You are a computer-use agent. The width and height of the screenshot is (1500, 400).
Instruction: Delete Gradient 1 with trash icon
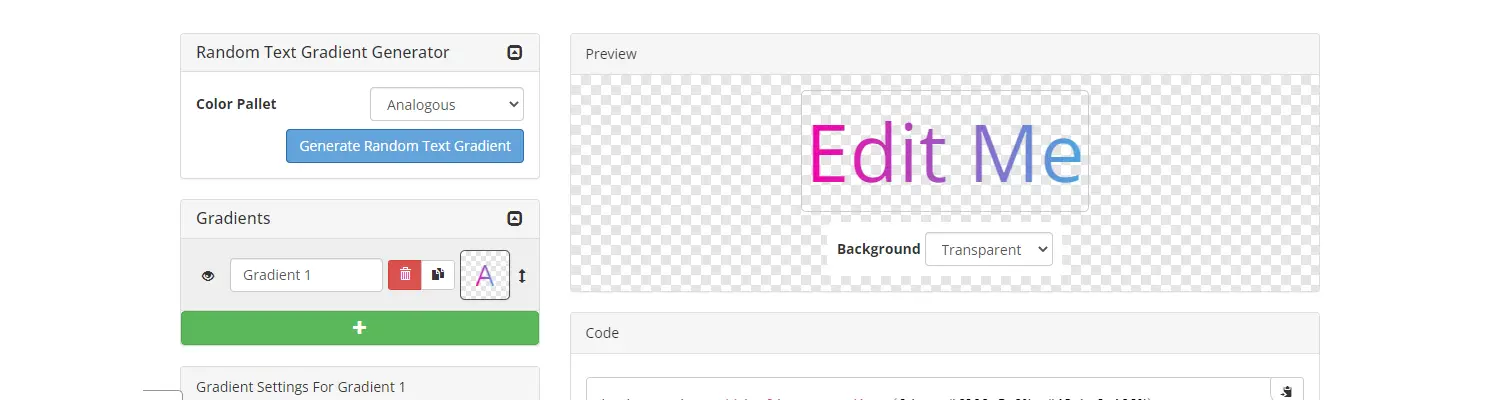(x=405, y=275)
